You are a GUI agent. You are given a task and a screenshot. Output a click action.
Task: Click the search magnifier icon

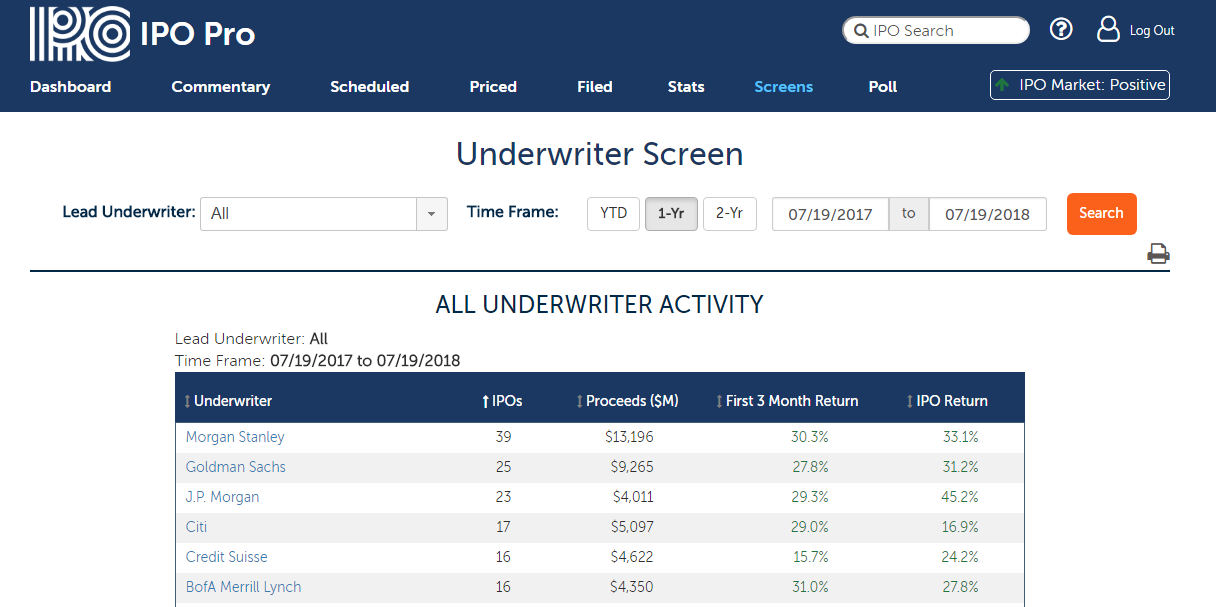[860, 31]
